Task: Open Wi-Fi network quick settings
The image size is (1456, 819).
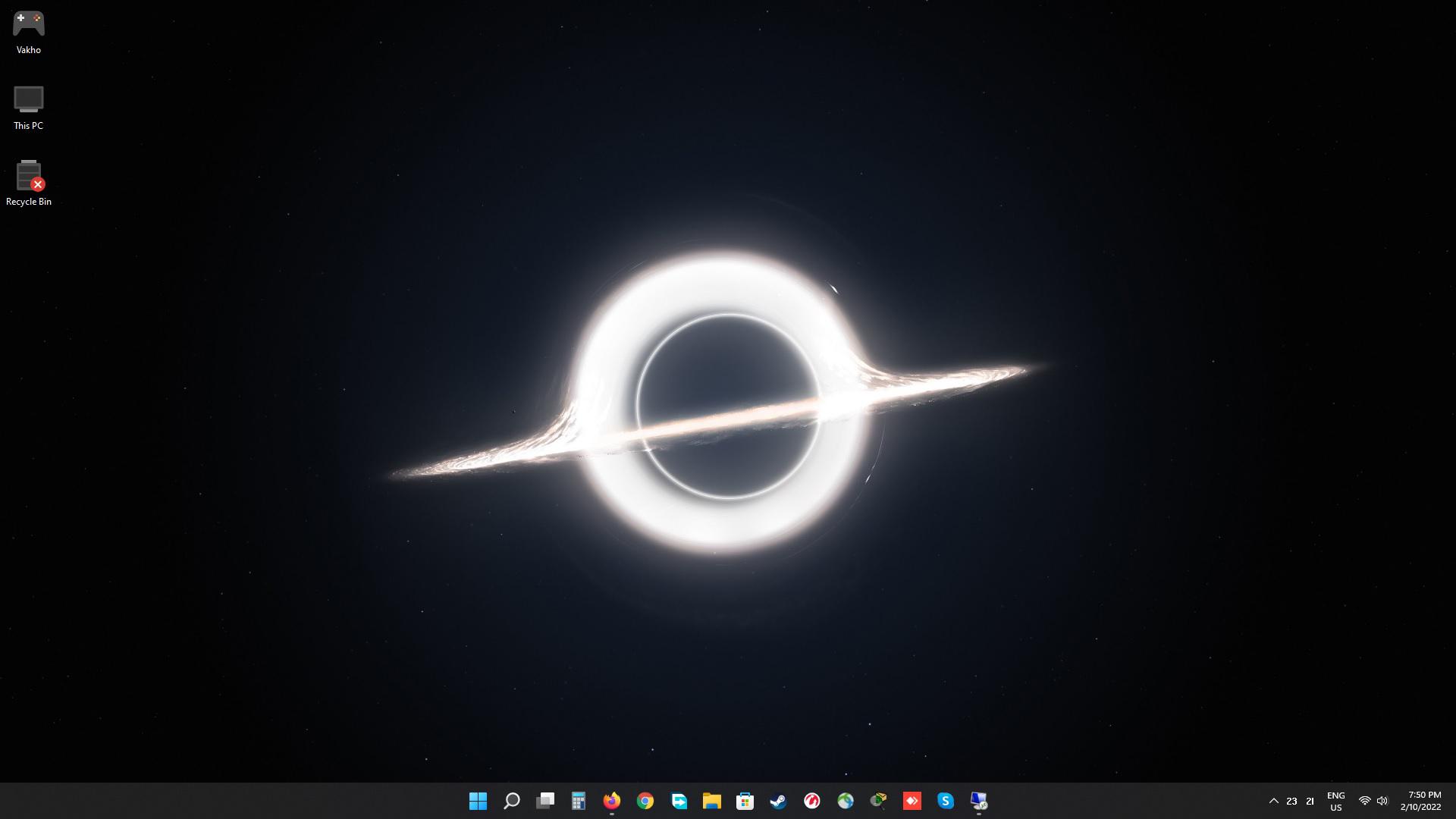Action: pyautogui.click(x=1364, y=801)
